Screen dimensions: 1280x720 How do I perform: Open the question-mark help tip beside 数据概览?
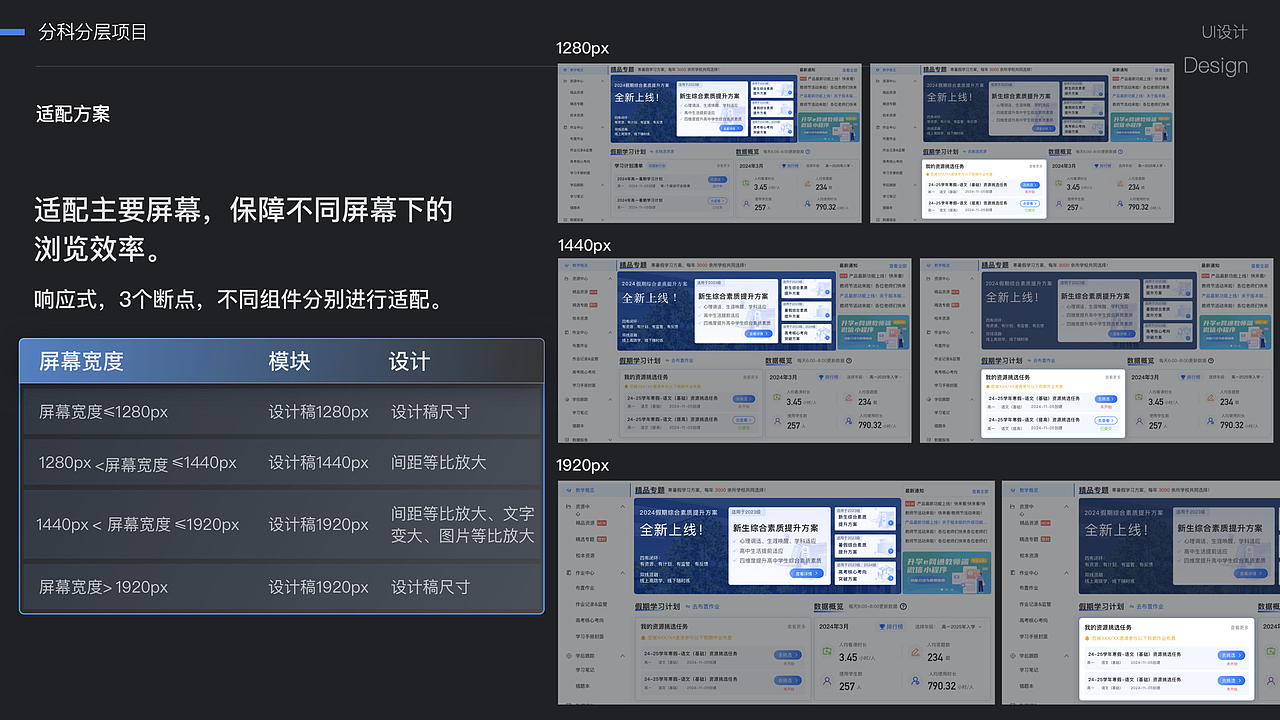click(902, 605)
